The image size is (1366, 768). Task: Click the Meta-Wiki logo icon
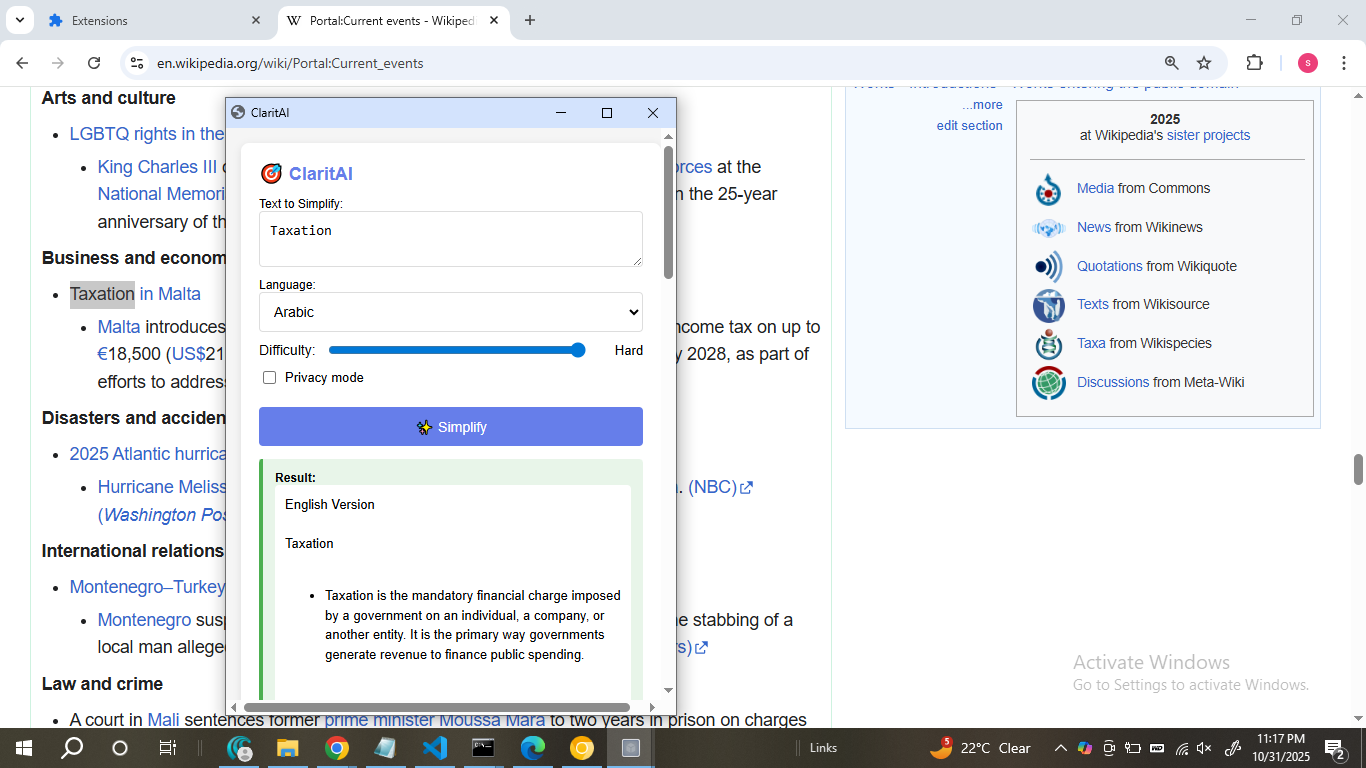1048,383
